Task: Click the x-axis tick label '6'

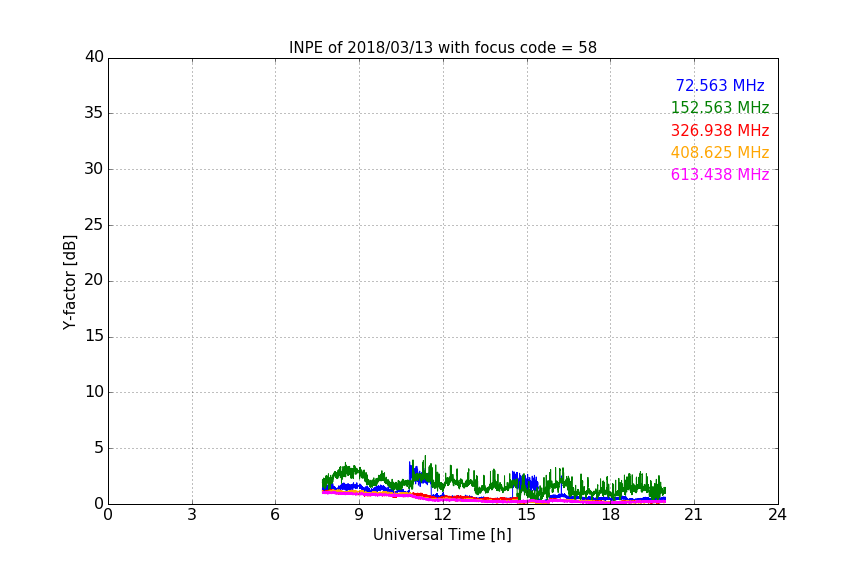Action: [x=275, y=515]
